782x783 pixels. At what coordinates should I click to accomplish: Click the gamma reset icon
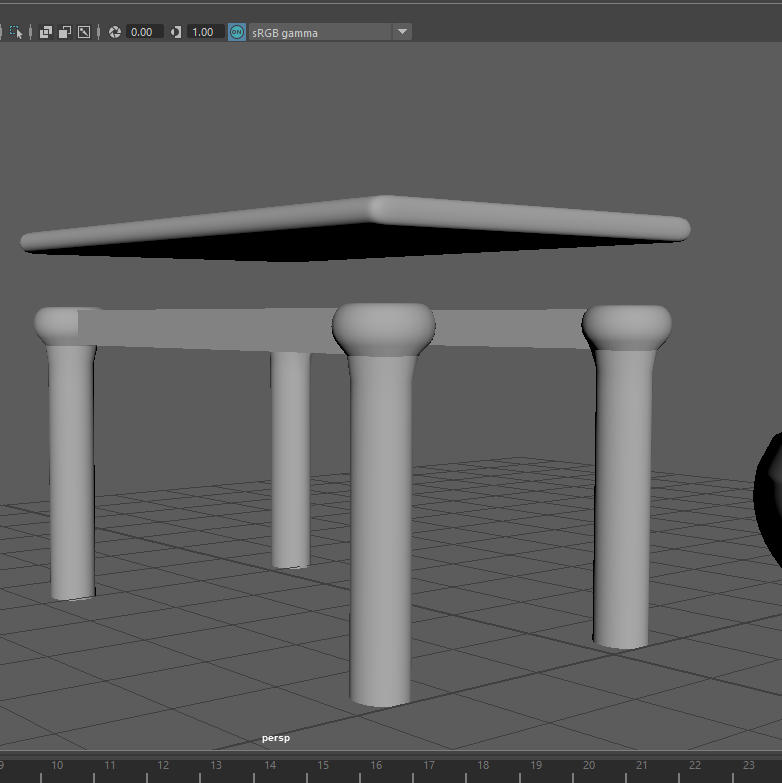pos(176,32)
